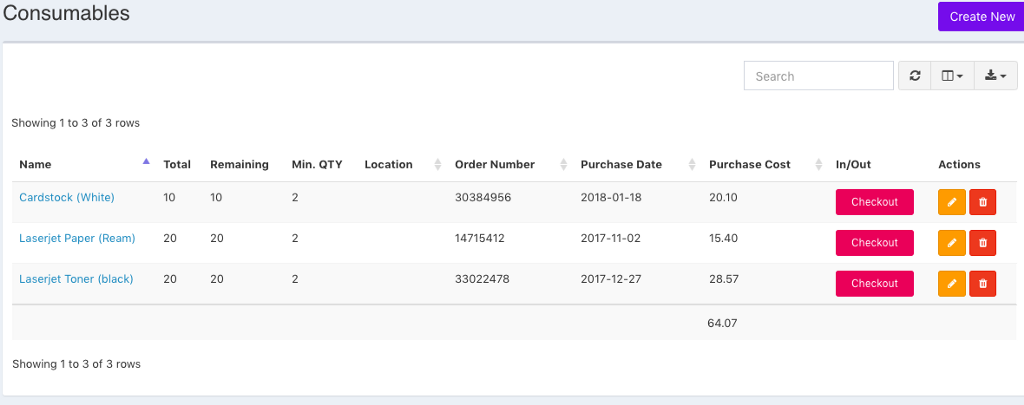Open the Cardstock (White) link

(67, 197)
